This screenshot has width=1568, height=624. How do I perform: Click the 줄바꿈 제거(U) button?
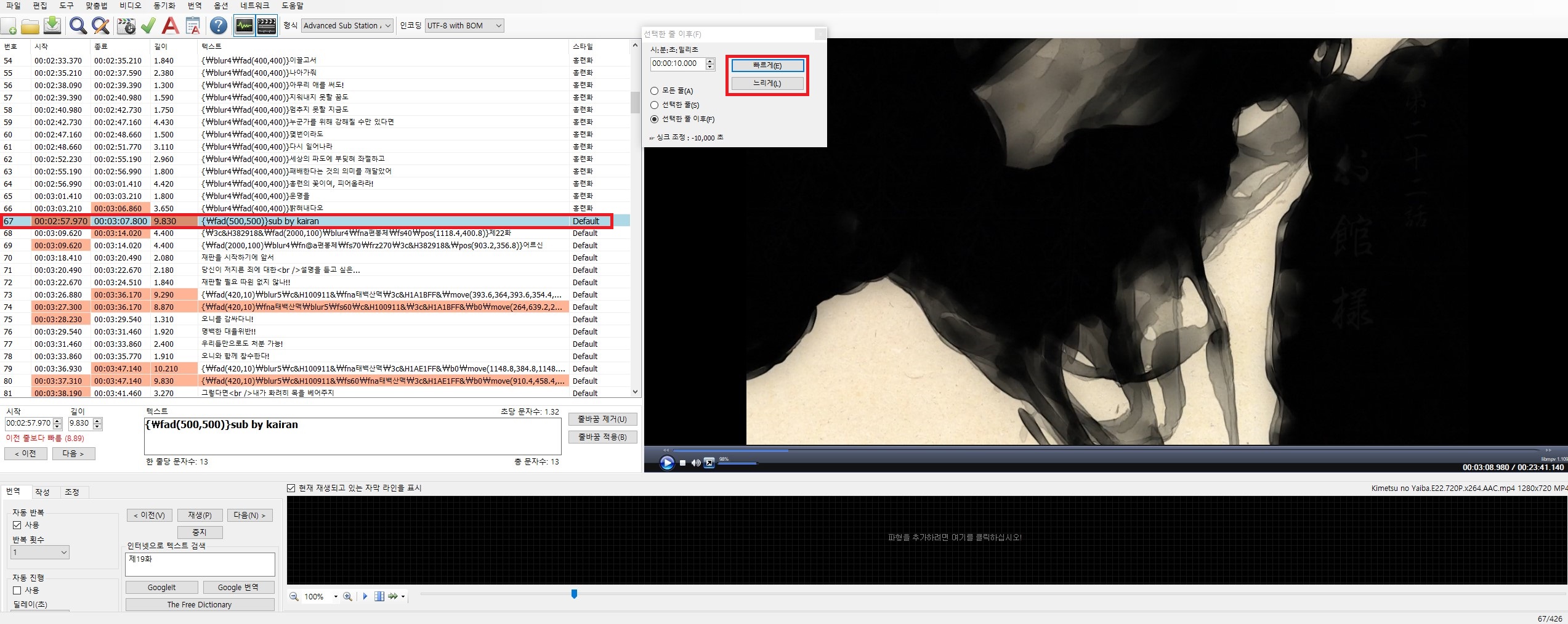click(x=602, y=419)
